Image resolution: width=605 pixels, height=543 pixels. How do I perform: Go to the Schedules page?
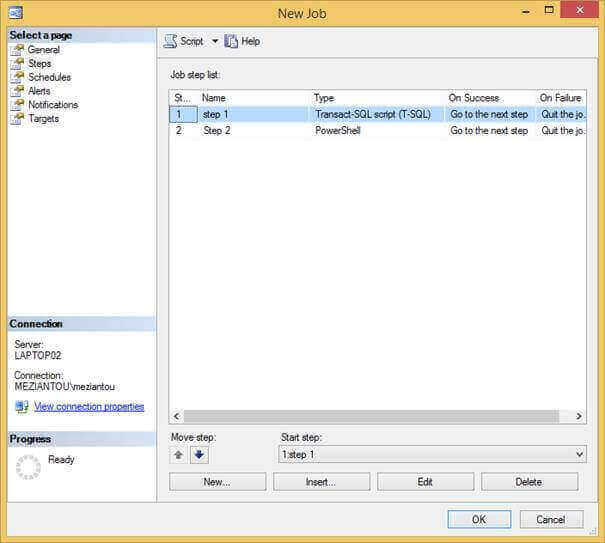(x=49, y=77)
